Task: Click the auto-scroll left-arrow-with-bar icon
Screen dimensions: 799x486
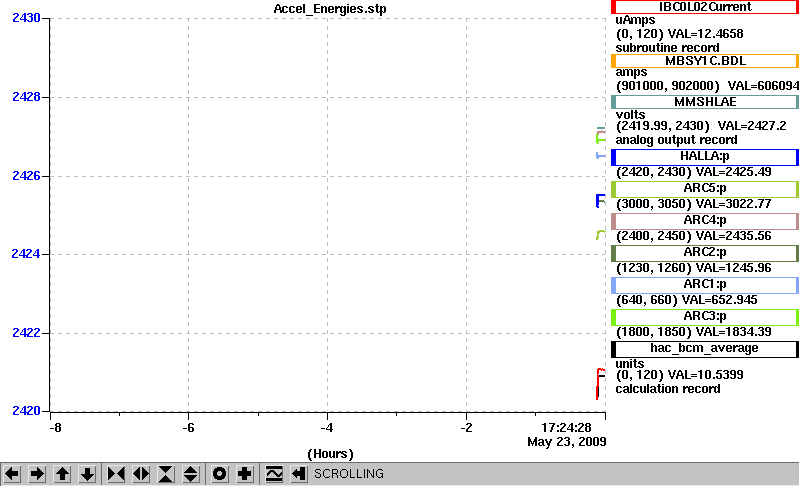Action: point(299,474)
